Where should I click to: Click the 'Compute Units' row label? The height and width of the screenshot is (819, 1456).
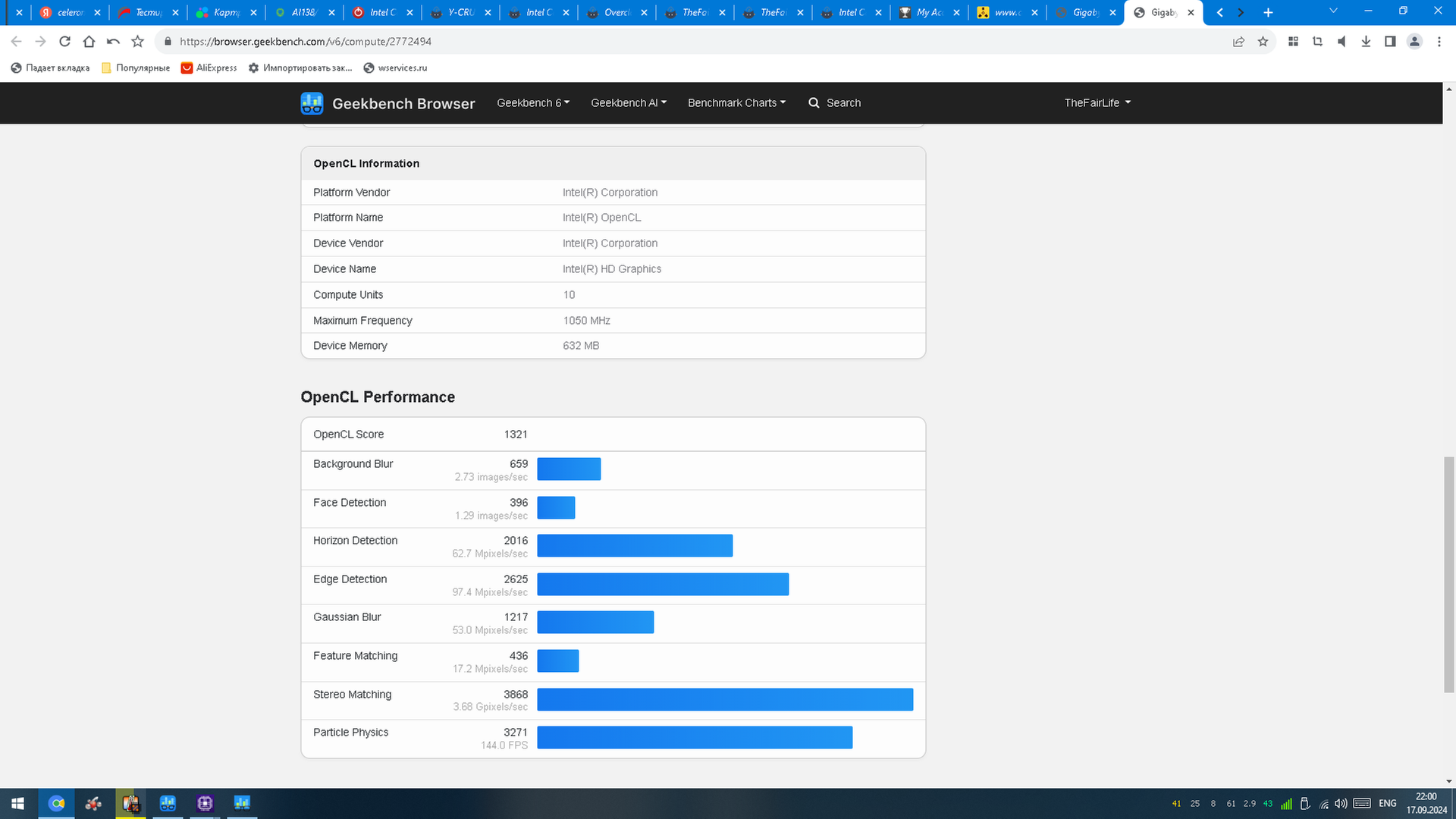(348, 295)
